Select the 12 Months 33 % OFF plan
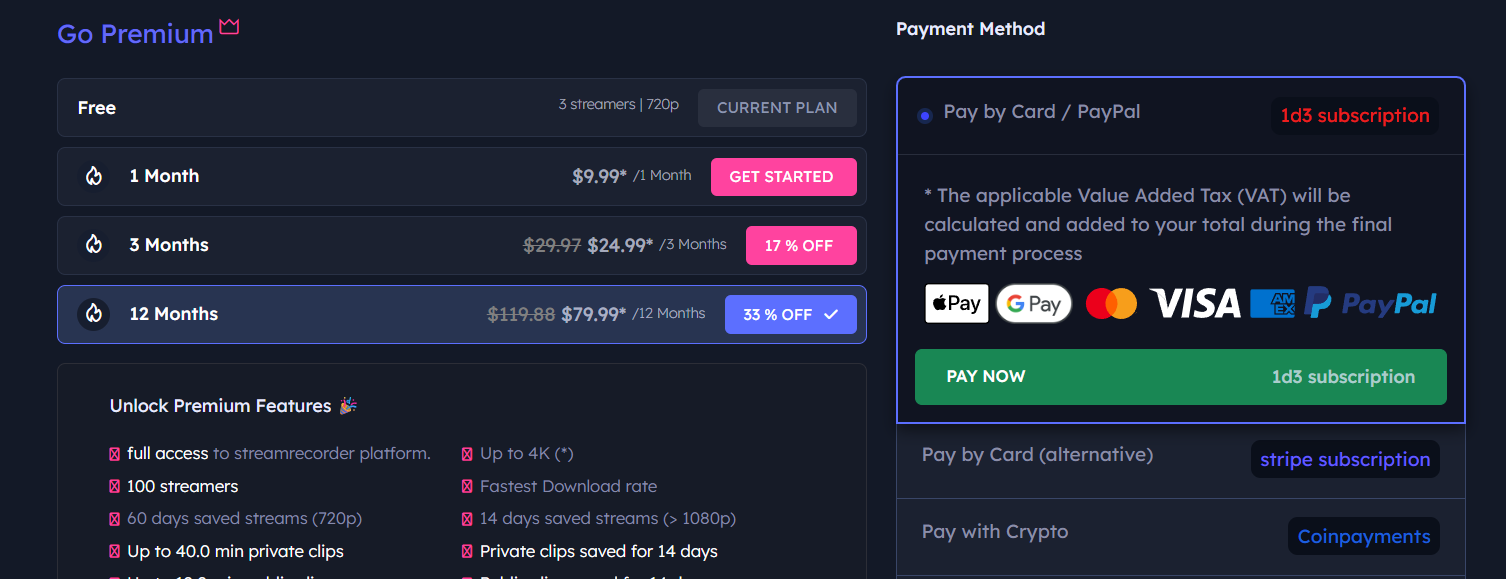The width and height of the screenshot is (1506, 579). [790, 314]
